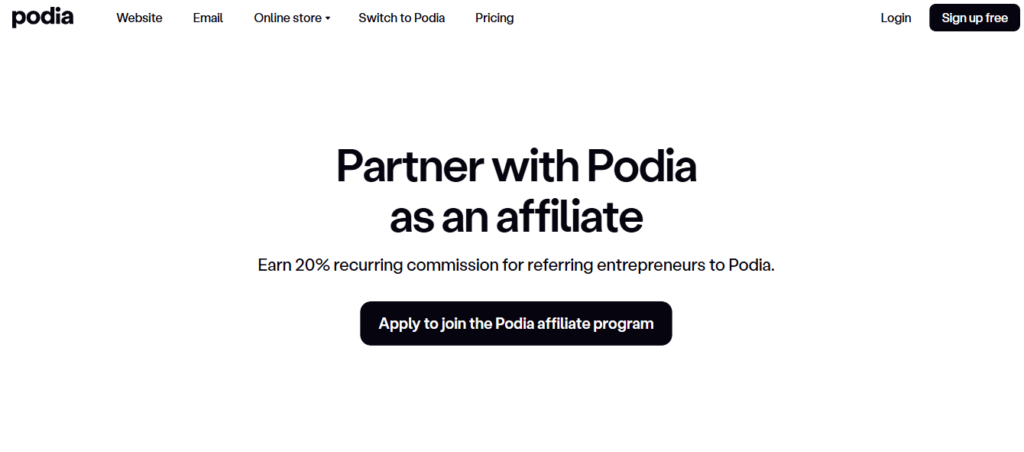
Task: Expand the Online store dropdown arrow
Action: click(x=328, y=19)
